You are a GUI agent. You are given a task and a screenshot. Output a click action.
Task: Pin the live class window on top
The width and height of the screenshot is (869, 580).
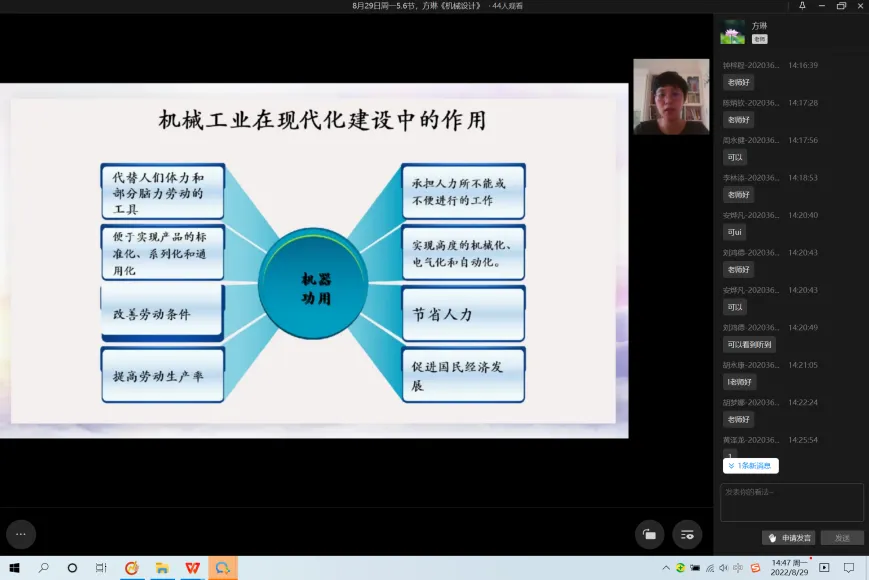tap(802, 6)
